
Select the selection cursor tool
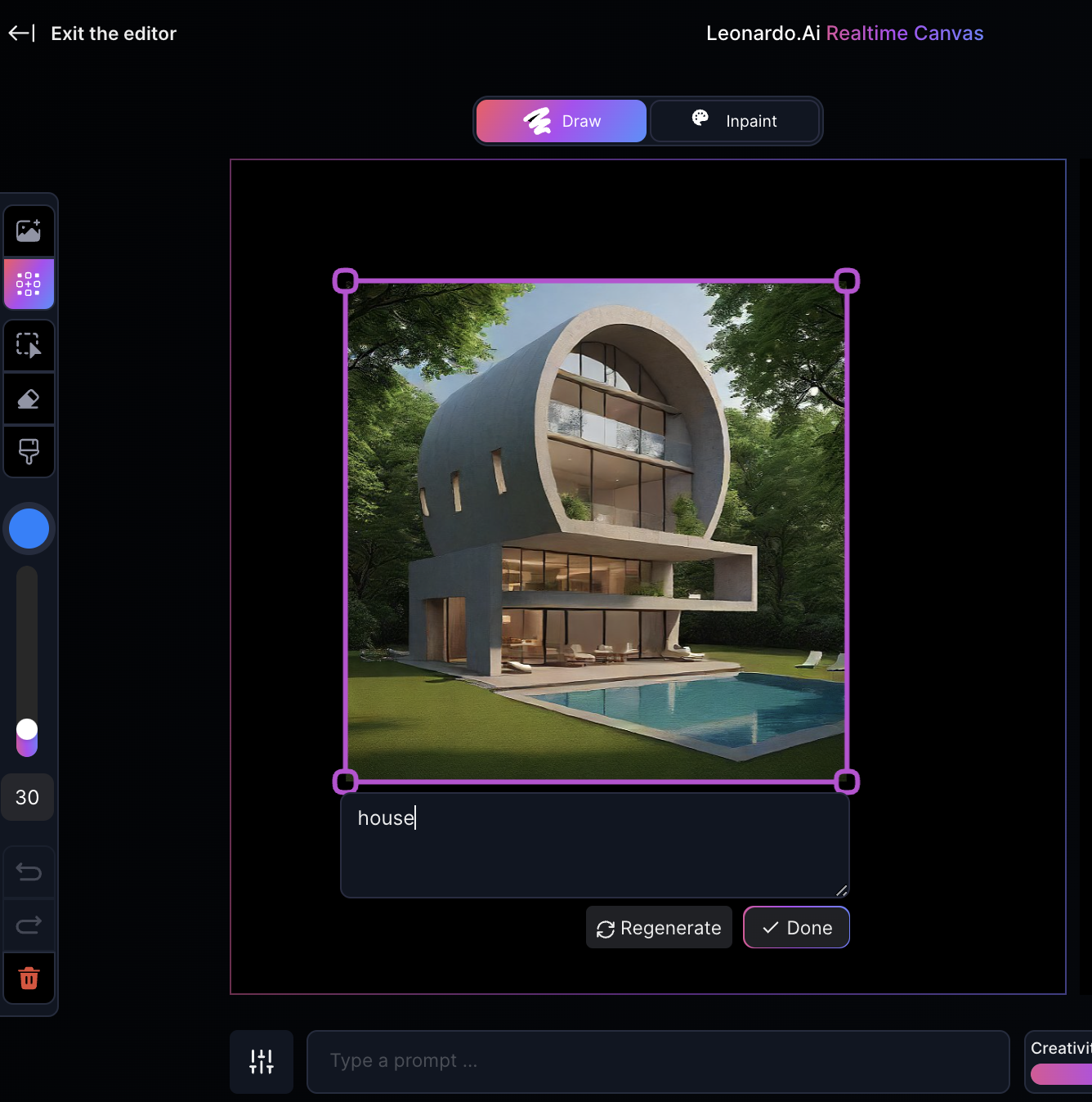tap(29, 346)
